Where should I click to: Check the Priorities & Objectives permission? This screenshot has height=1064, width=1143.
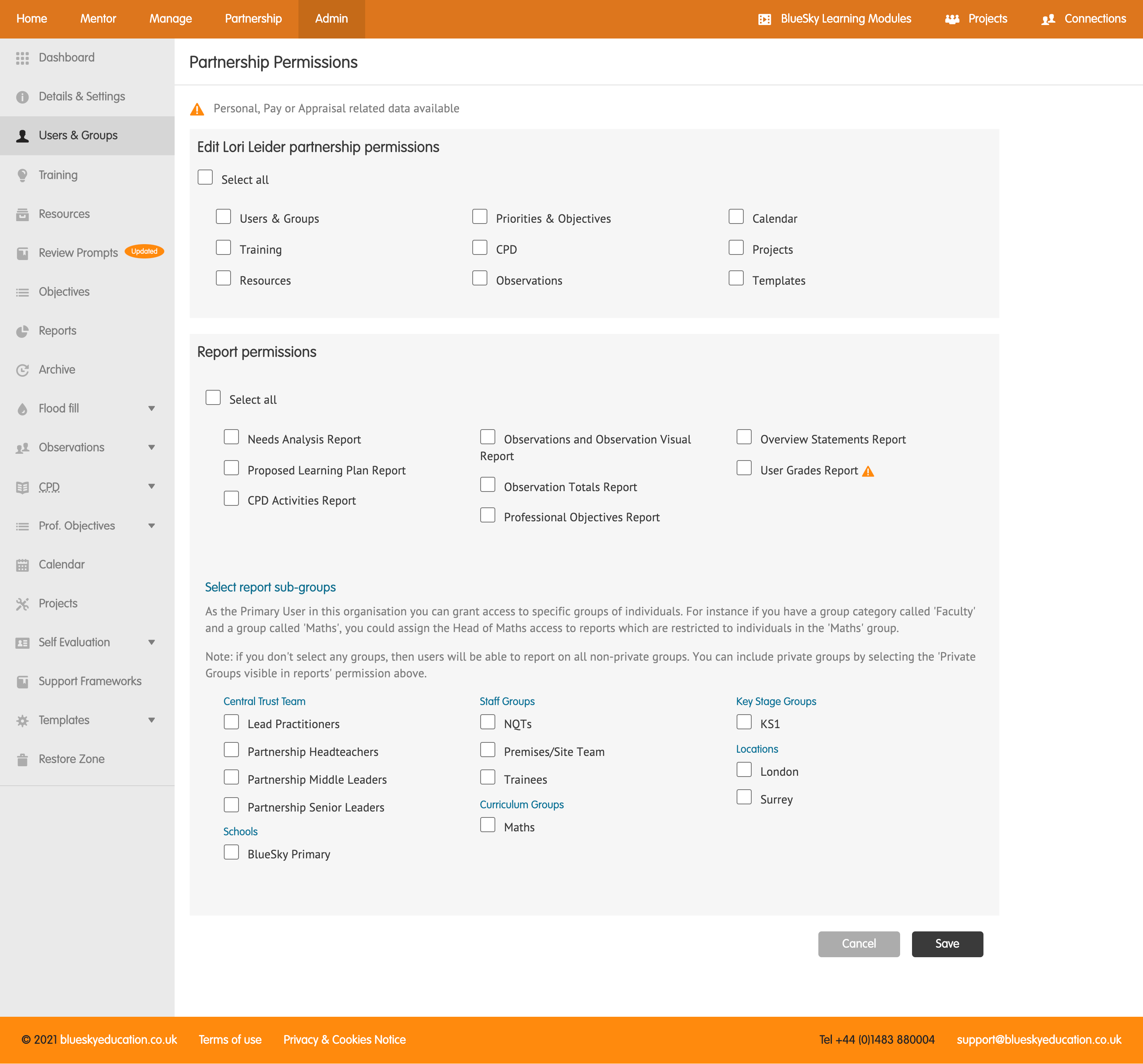click(480, 216)
